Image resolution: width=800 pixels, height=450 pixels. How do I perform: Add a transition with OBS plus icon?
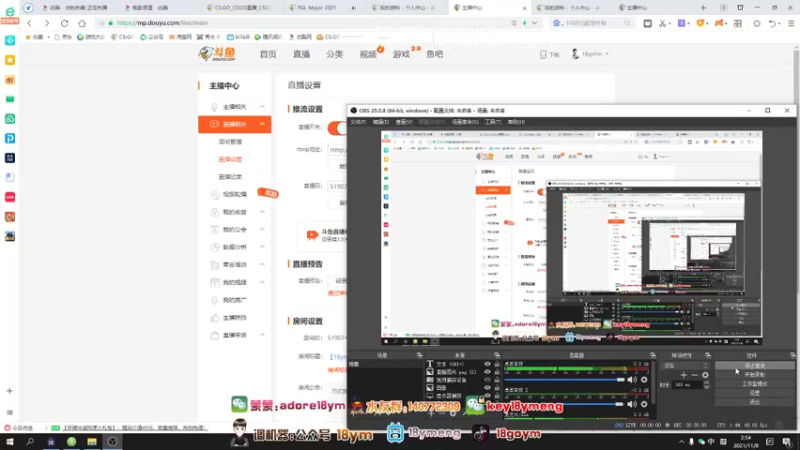click(683, 375)
